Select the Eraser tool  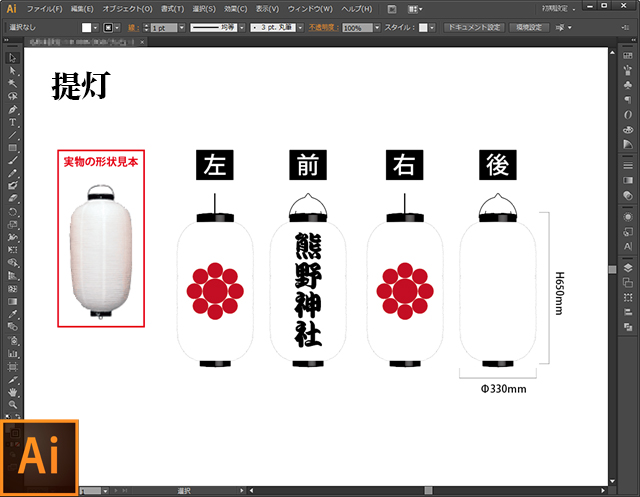12,199
